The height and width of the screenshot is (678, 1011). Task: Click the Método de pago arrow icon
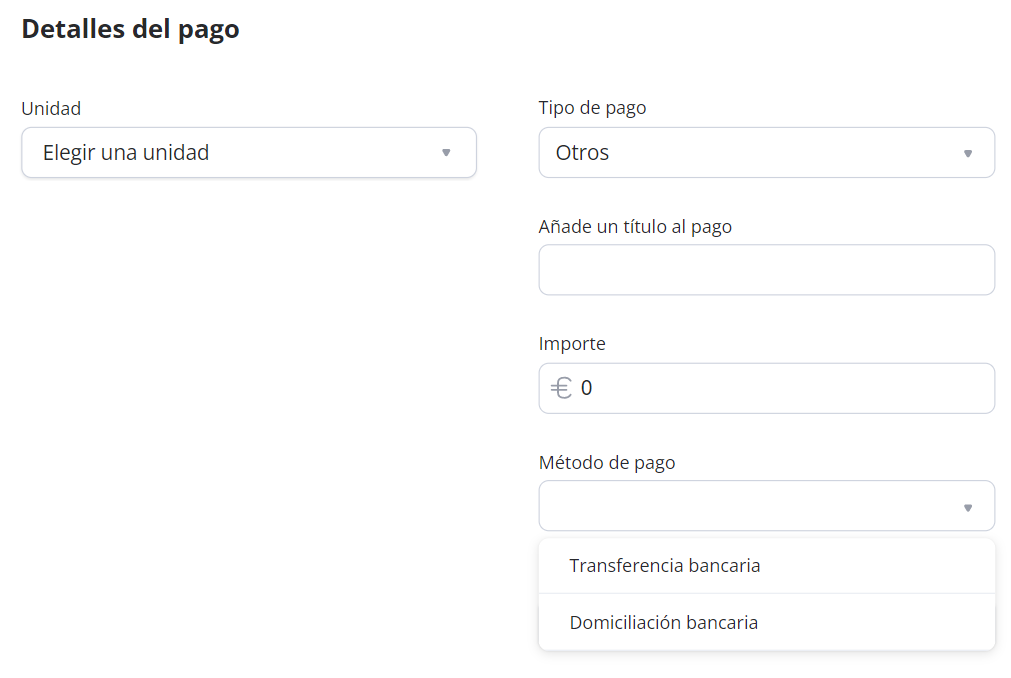click(x=967, y=508)
